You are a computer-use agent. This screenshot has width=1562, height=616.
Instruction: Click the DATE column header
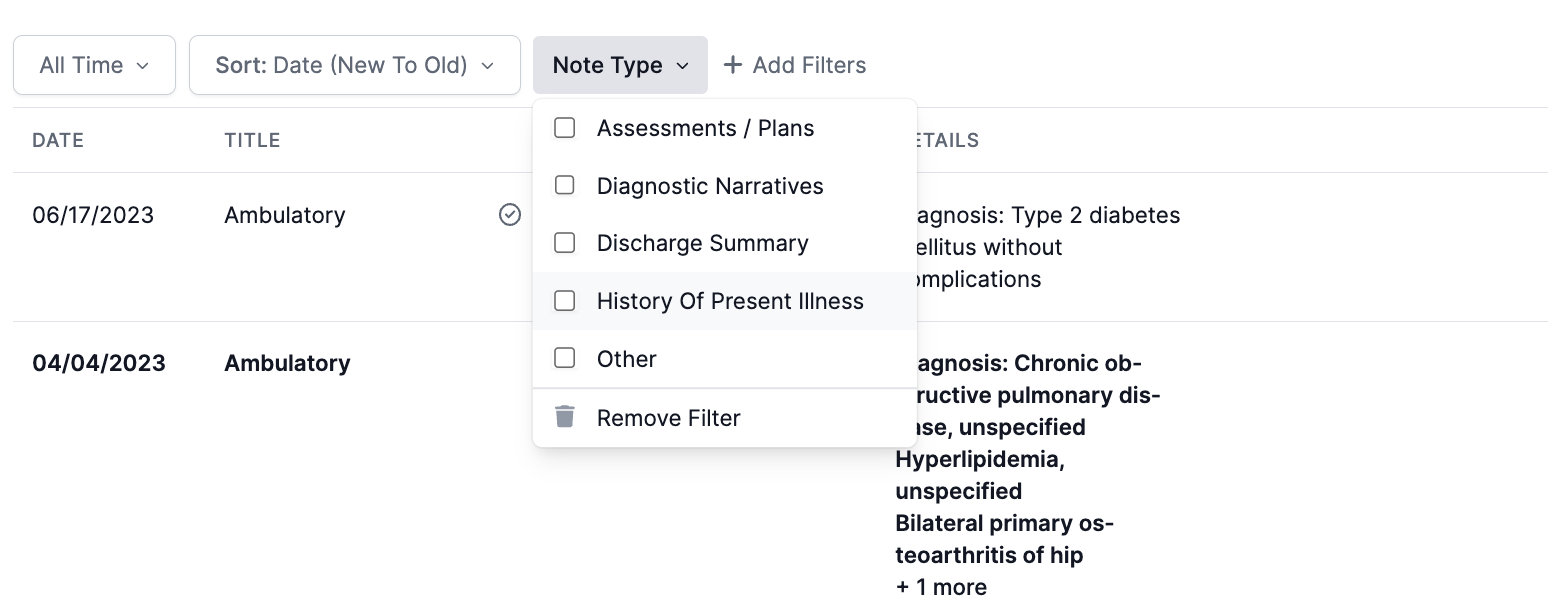click(58, 140)
